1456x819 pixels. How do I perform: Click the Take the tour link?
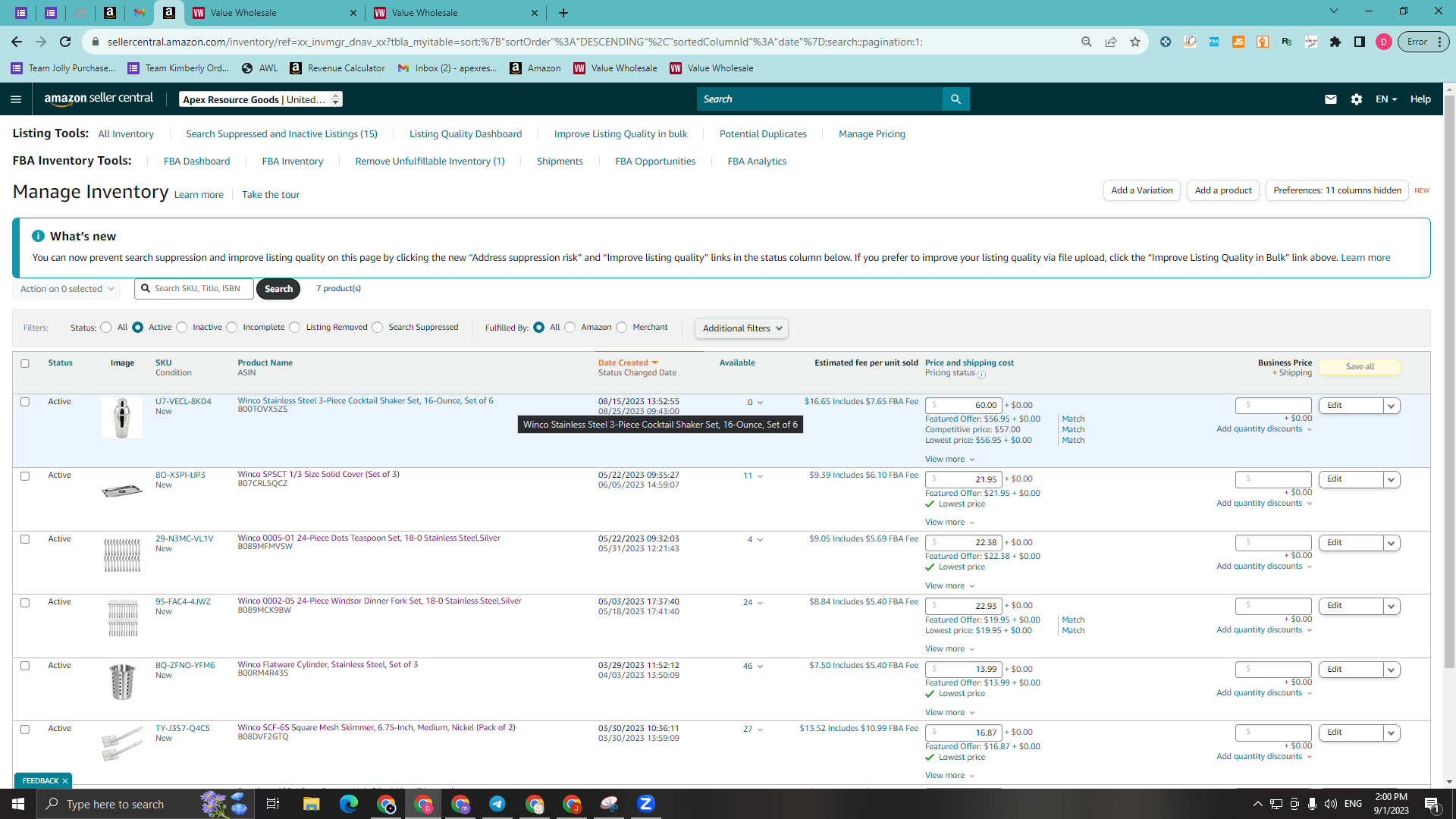pyautogui.click(x=271, y=195)
